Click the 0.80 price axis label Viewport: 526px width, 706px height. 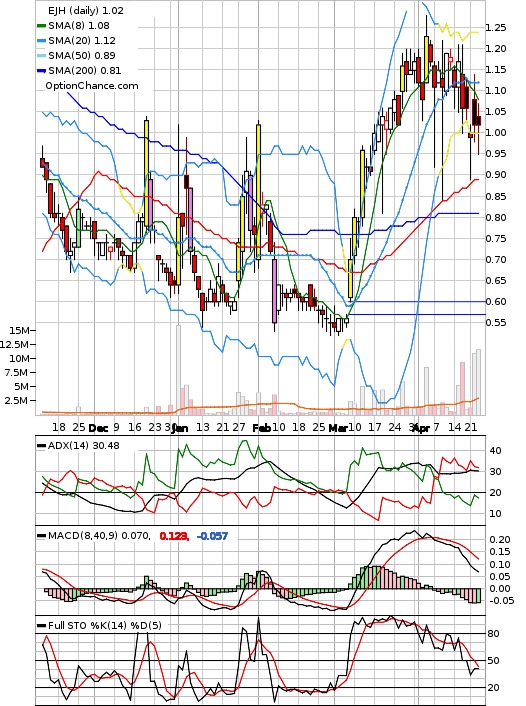tap(496, 217)
